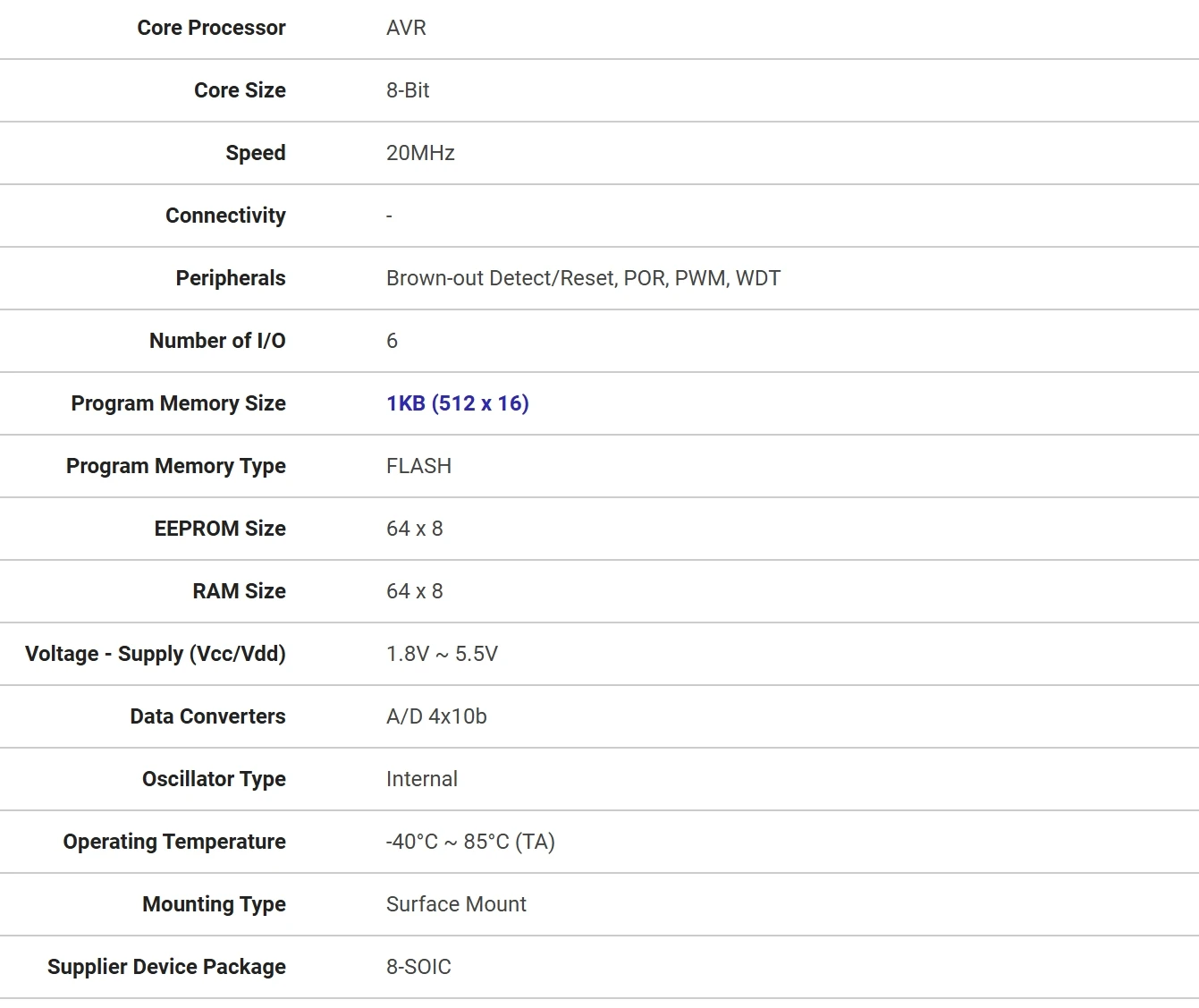Click the RAM Size label
Screen dimensions: 1199x1008
(239, 591)
